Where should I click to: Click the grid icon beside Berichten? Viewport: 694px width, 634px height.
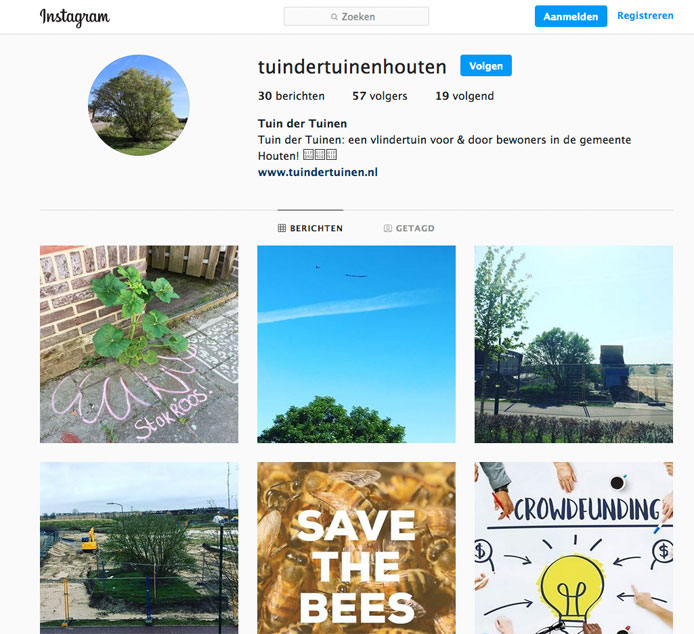click(281, 228)
